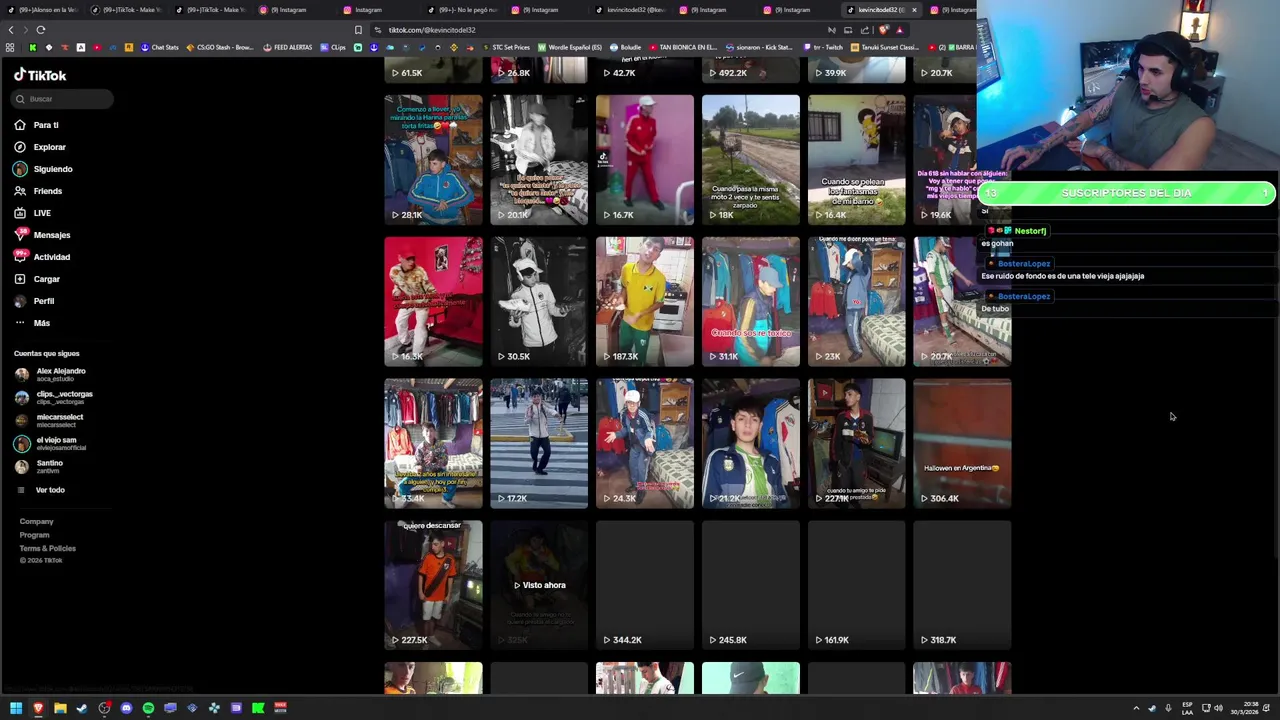Image resolution: width=1280 pixels, height=720 pixels.
Task: Switch to the No le pegó nu... tab
Action: 462,10
